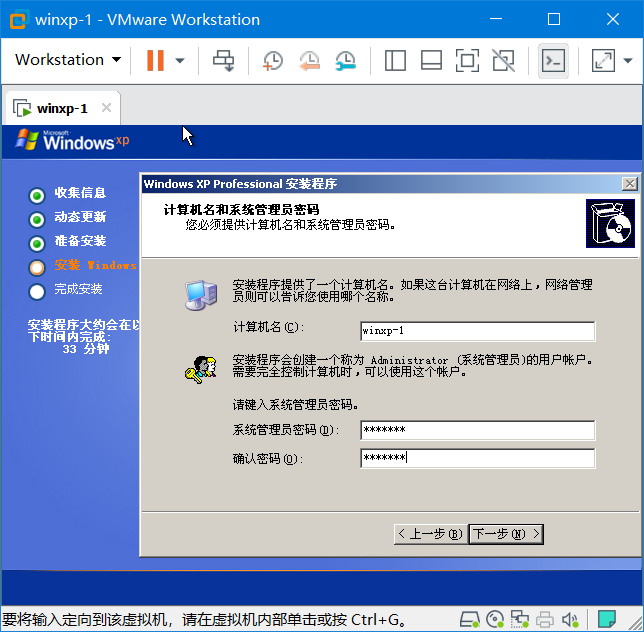Click the CD/DVD drive status icon
The height and width of the screenshot is (632, 644).
[x=494, y=619]
